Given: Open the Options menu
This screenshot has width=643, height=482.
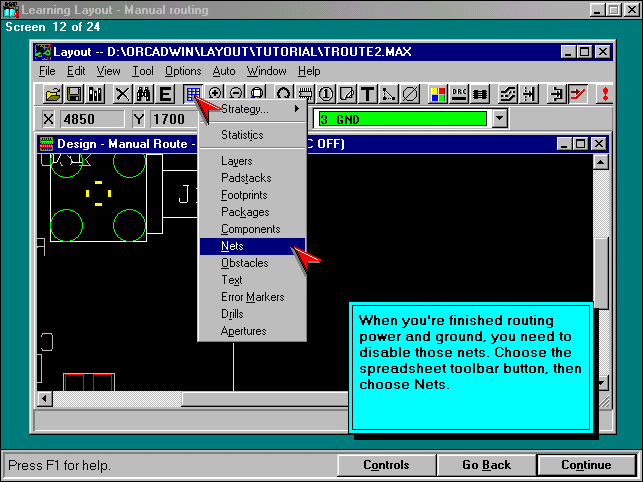Looking at the screenshot, I should tap(183, 71).
